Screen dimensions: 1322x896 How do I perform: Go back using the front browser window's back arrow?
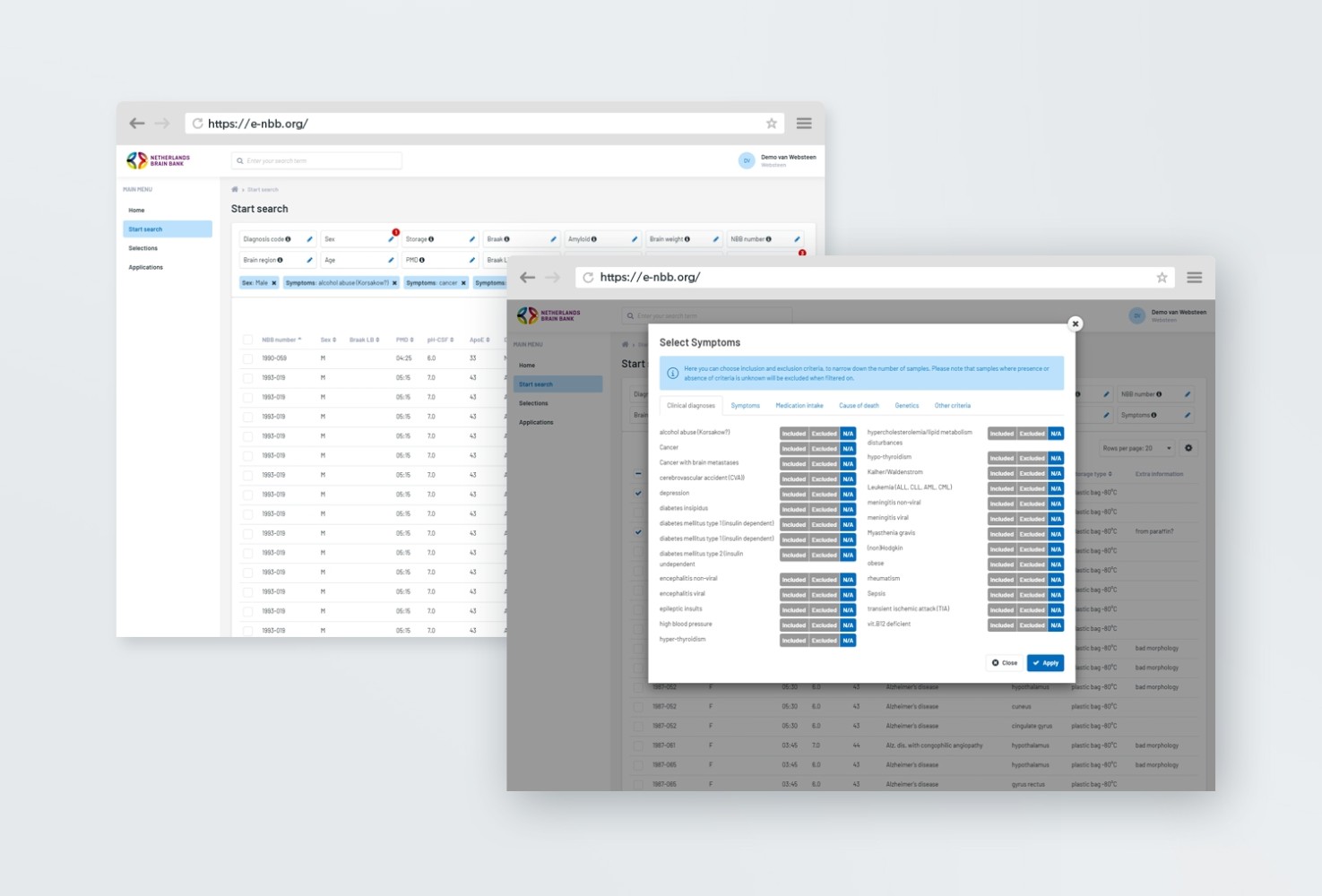[x=528, y=277]
